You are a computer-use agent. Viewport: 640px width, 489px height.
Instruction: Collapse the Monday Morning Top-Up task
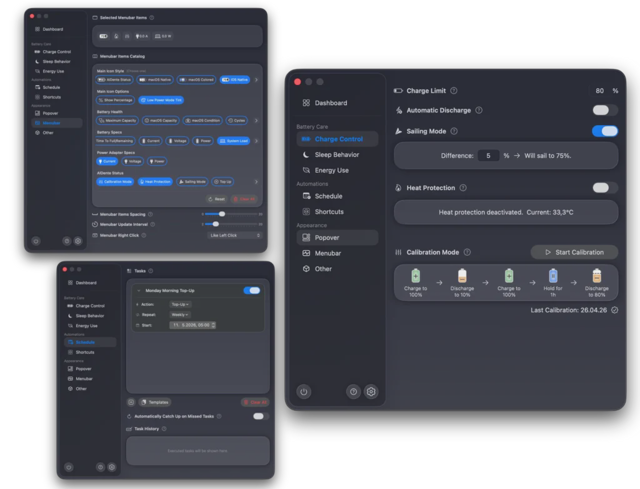tap(139, 291)
